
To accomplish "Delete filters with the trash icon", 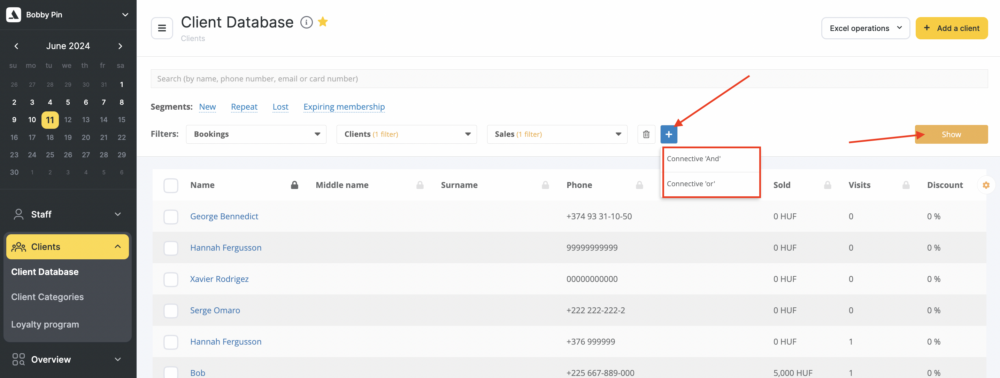I will click(x=646, y=134).
